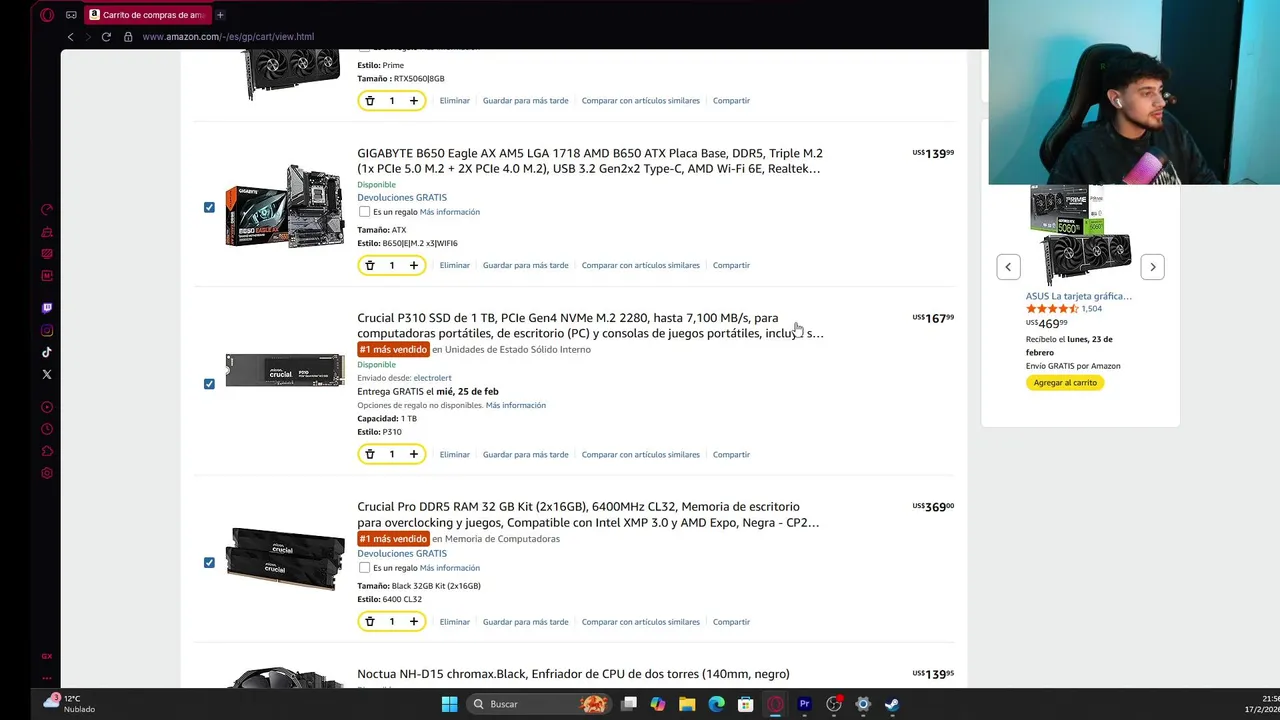This screenshot has width=1280, height=720.
Task: Mark GIGABYTE B650 as a gift
Action: (x=364, y=212)
